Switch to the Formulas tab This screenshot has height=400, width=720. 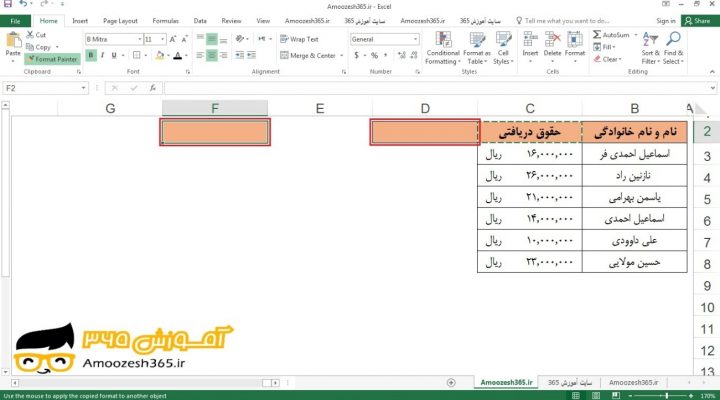click(165, 21)
